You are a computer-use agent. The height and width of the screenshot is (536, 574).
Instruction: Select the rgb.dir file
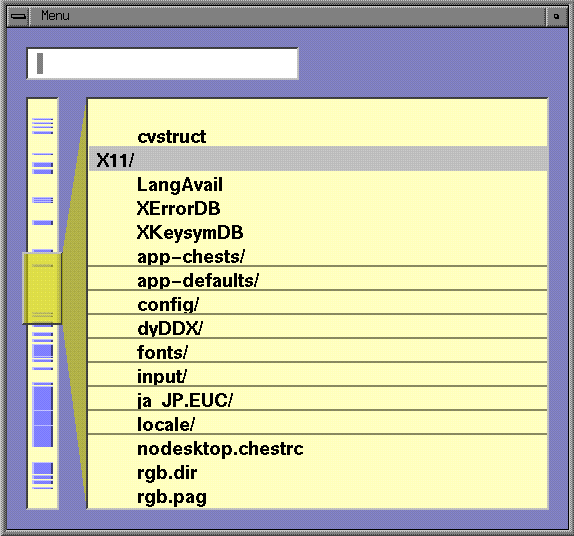167,473
